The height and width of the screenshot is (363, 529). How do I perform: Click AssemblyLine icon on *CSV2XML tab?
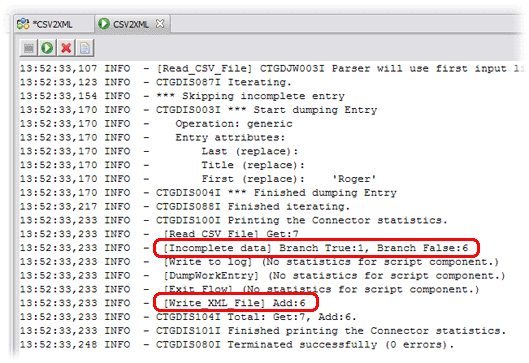click(x=23, y=24)
